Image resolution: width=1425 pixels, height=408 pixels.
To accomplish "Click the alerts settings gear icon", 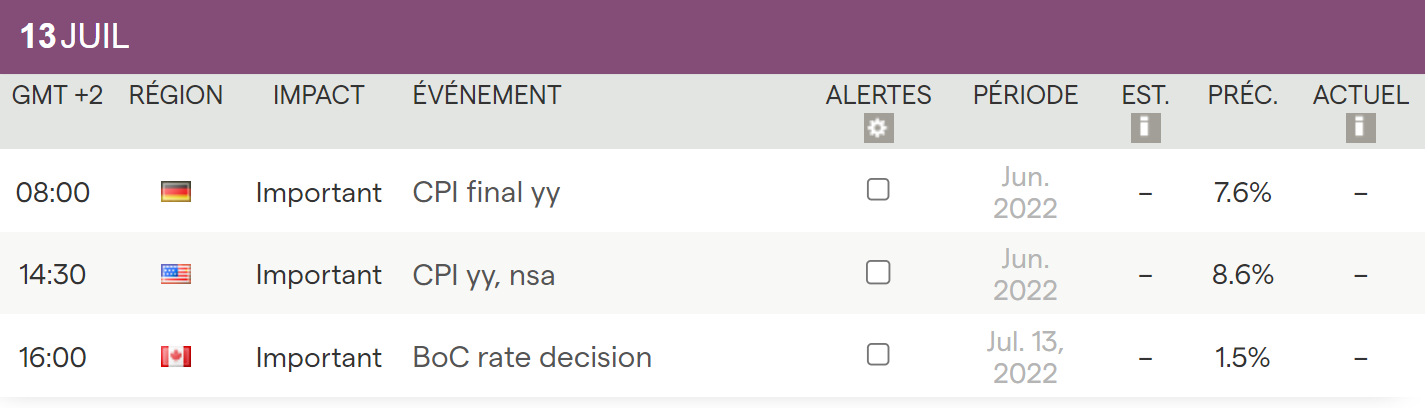I will tap(878, 128).
